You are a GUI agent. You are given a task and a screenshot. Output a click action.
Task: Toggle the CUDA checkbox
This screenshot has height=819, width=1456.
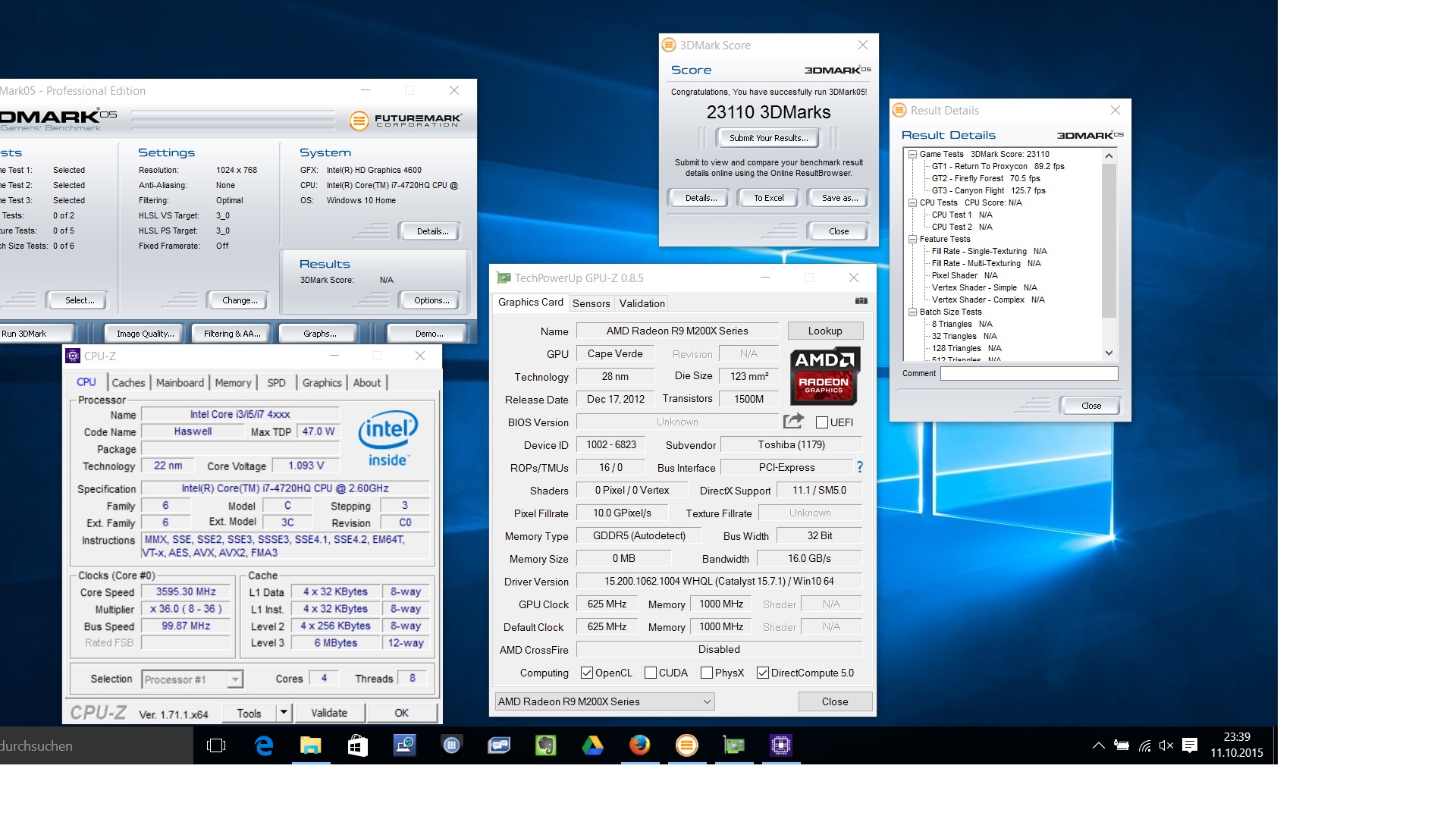point(651,673)
